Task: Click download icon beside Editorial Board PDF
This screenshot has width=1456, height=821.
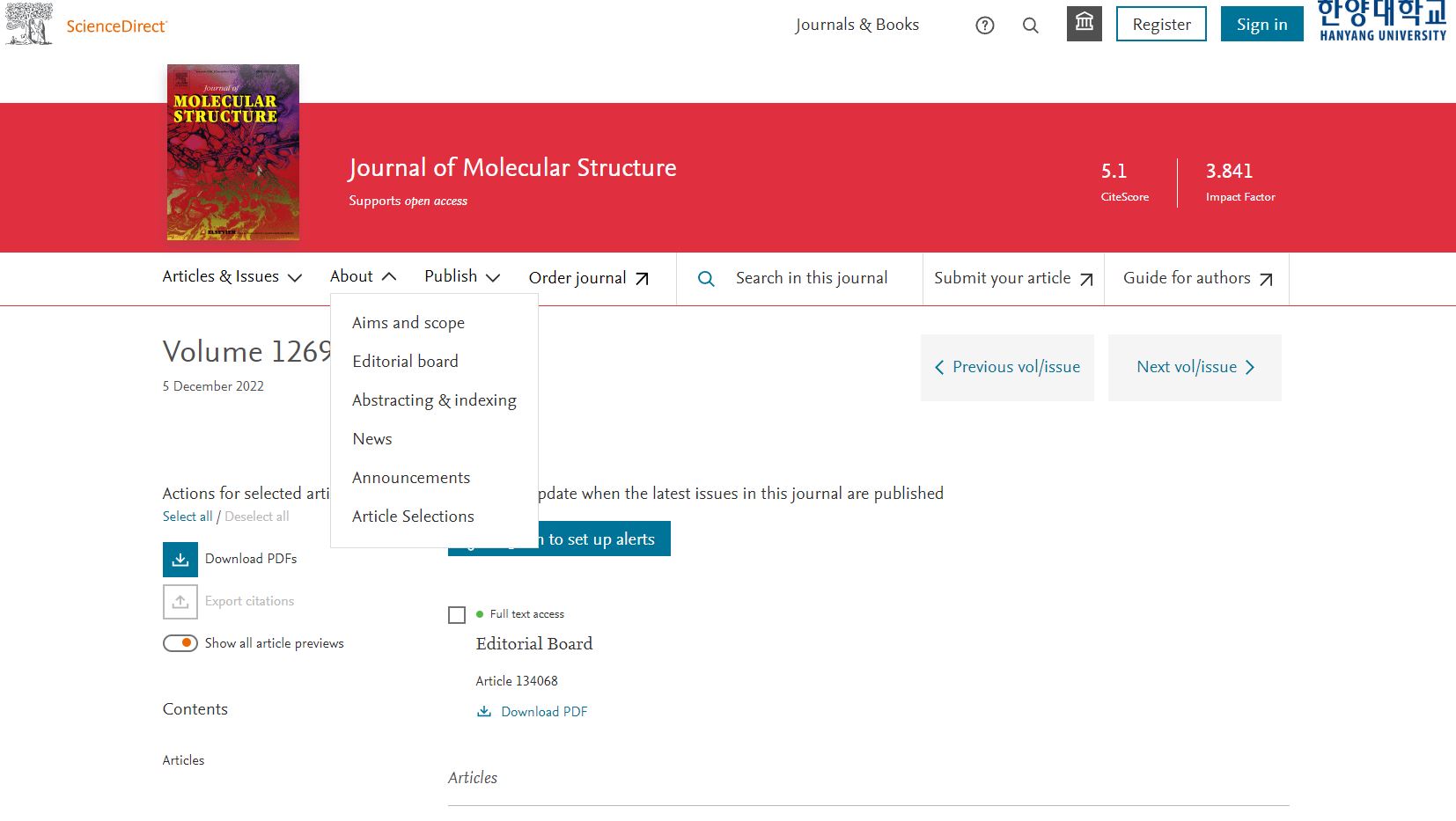Action: click(483, 712)
